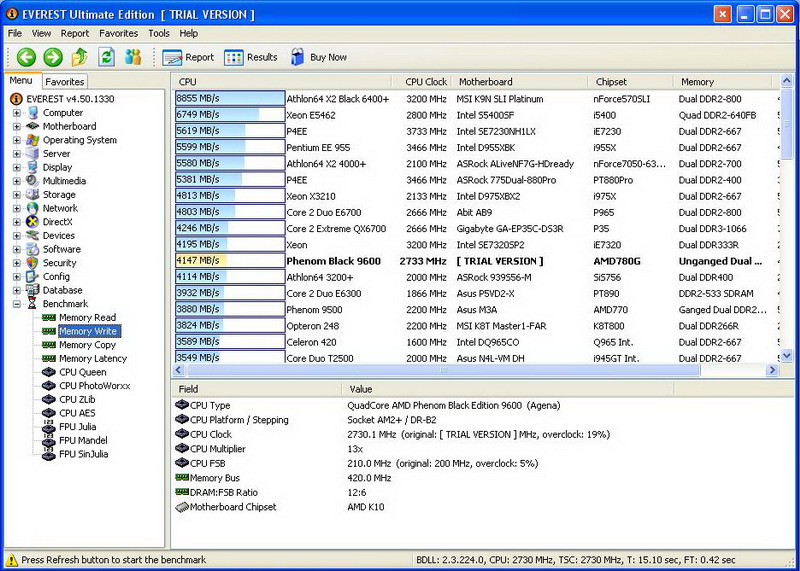Select the Benchmark hourglass icon
Image resolution: width=800 pixels, height=571 pixels.
32,304
